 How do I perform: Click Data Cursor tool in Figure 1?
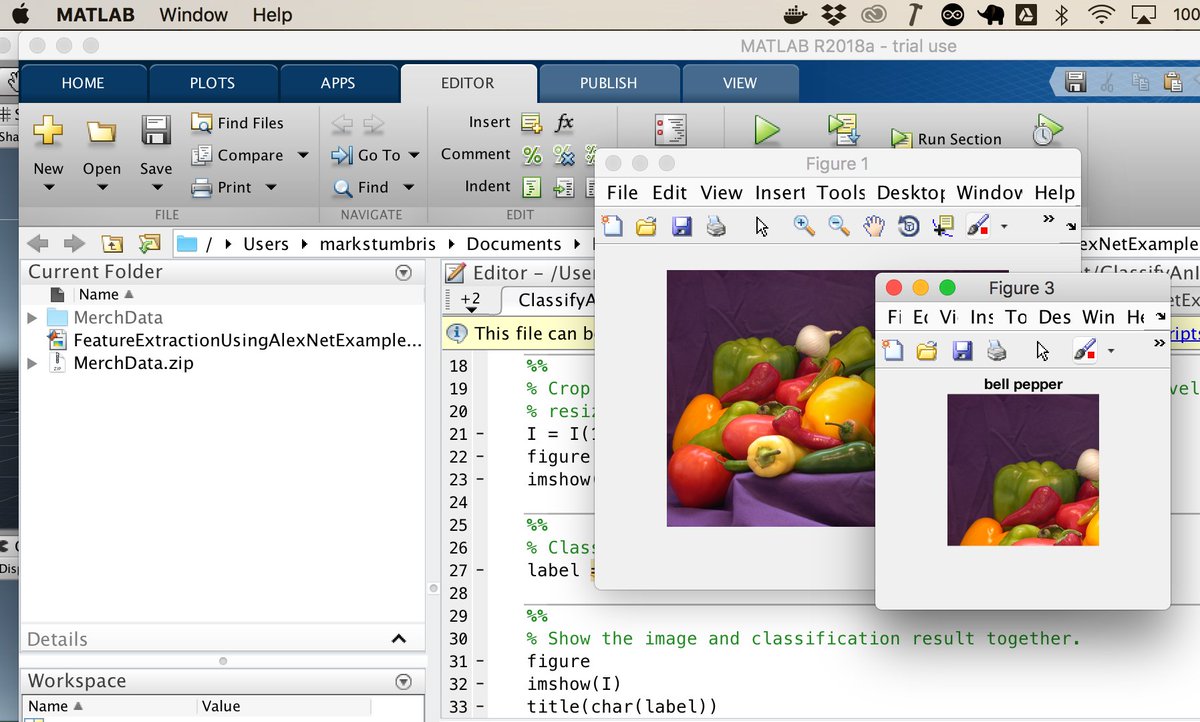pos(942,227)
